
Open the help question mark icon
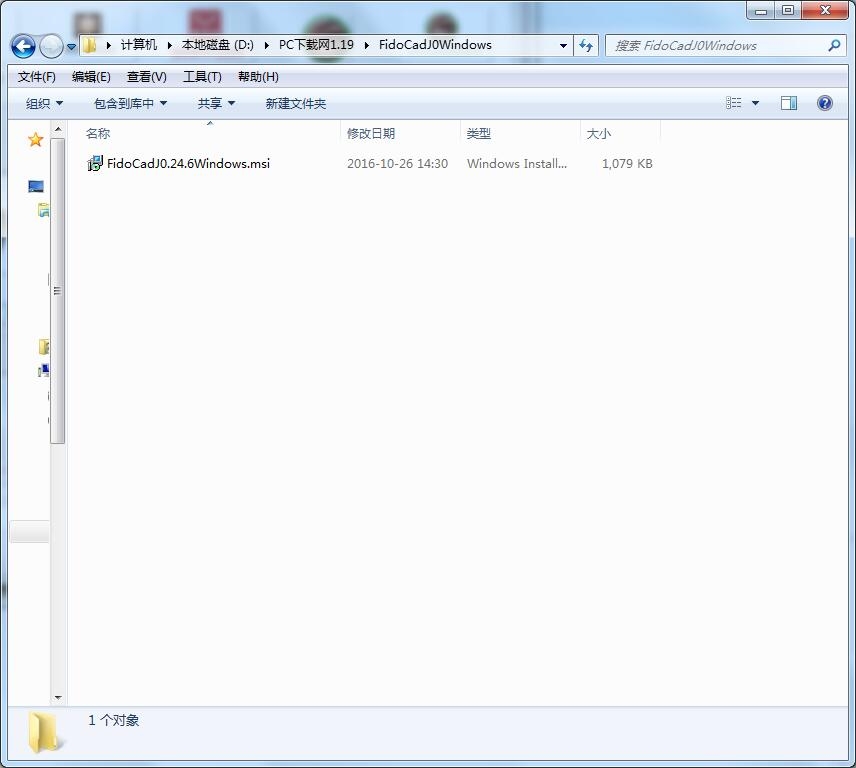pos(825,103)
